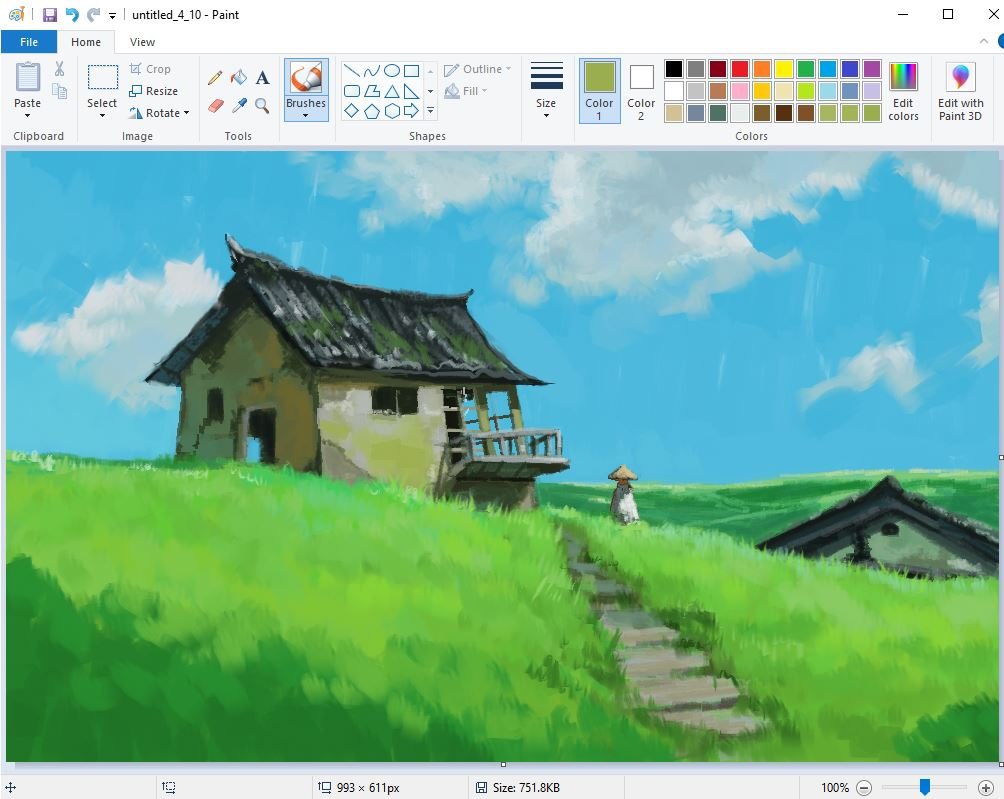The height and width of the screenshot is (799, 1004).
Task: Click the Paint app icon in title bar
Action: coord(17,15)
